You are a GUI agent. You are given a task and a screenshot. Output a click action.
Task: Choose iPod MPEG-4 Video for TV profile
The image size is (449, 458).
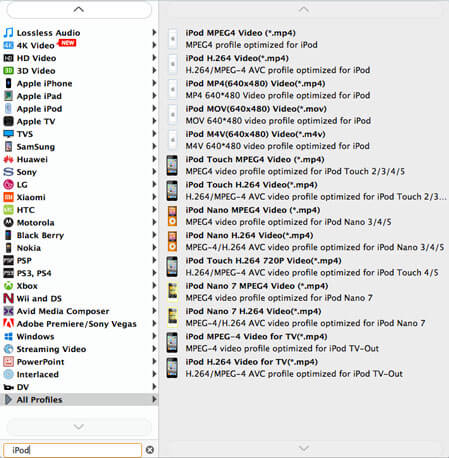tap(304, 342)
